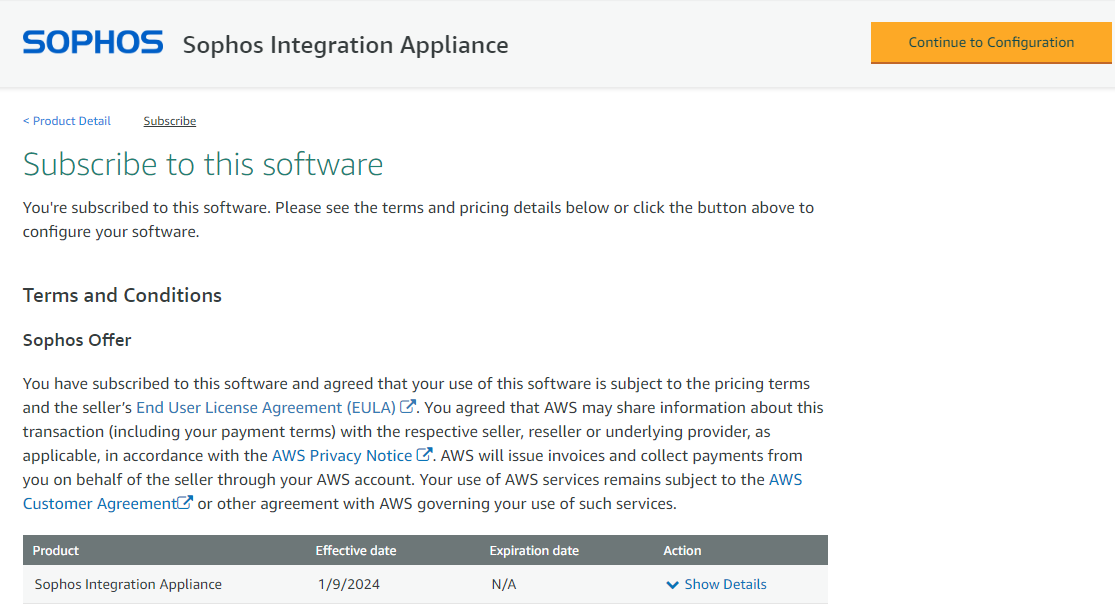Click the Effective date column header
The width and height of the screenshot is (1115, 614).
pyautogui.click(x=356, y=550)
